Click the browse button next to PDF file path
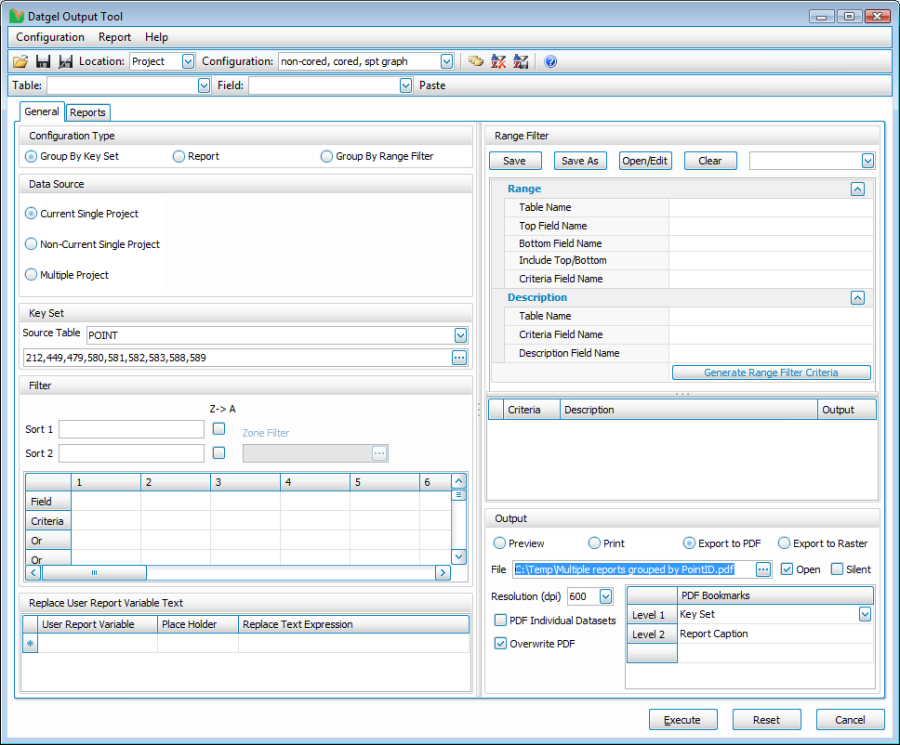The height and width of the screenshot is (745, 900). [x=764, y=569]
